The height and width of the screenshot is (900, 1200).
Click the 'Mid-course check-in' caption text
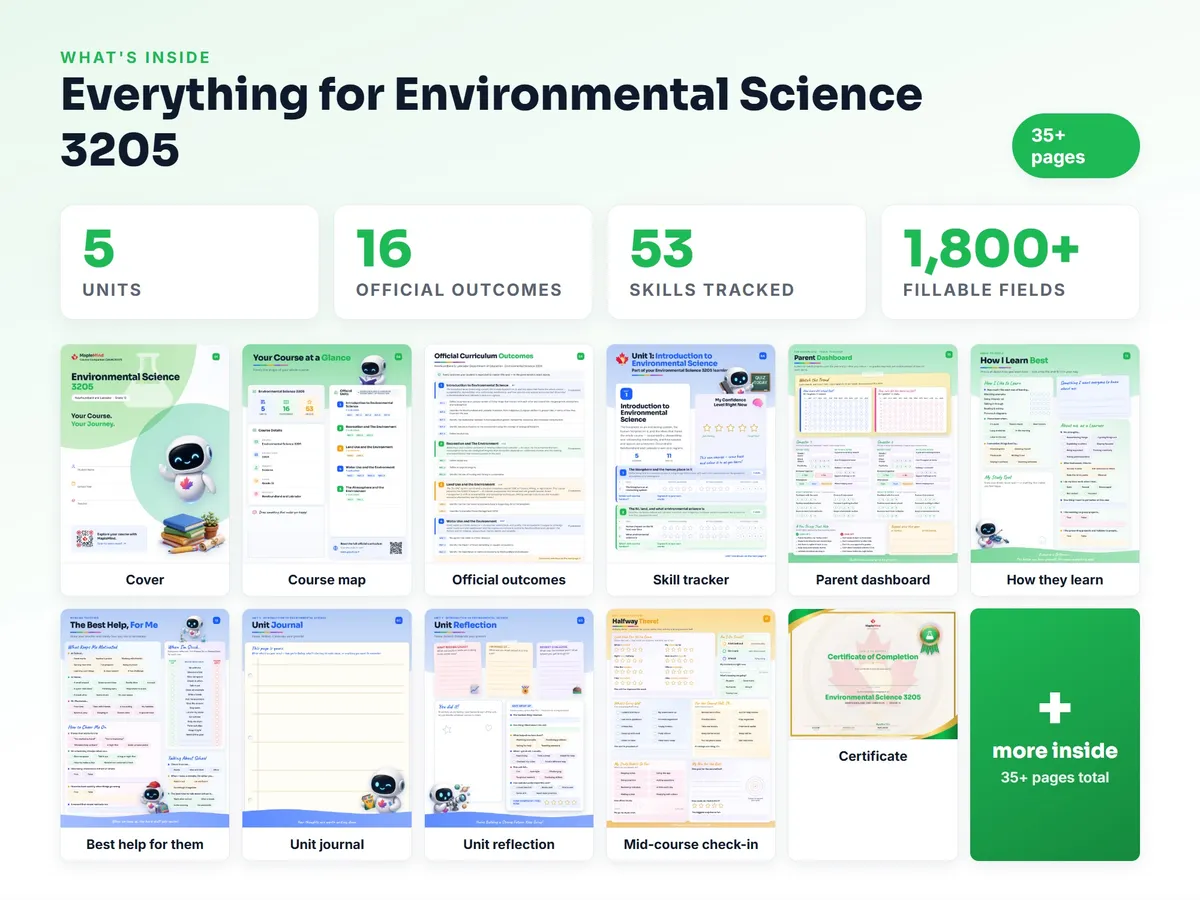(691, 844)
